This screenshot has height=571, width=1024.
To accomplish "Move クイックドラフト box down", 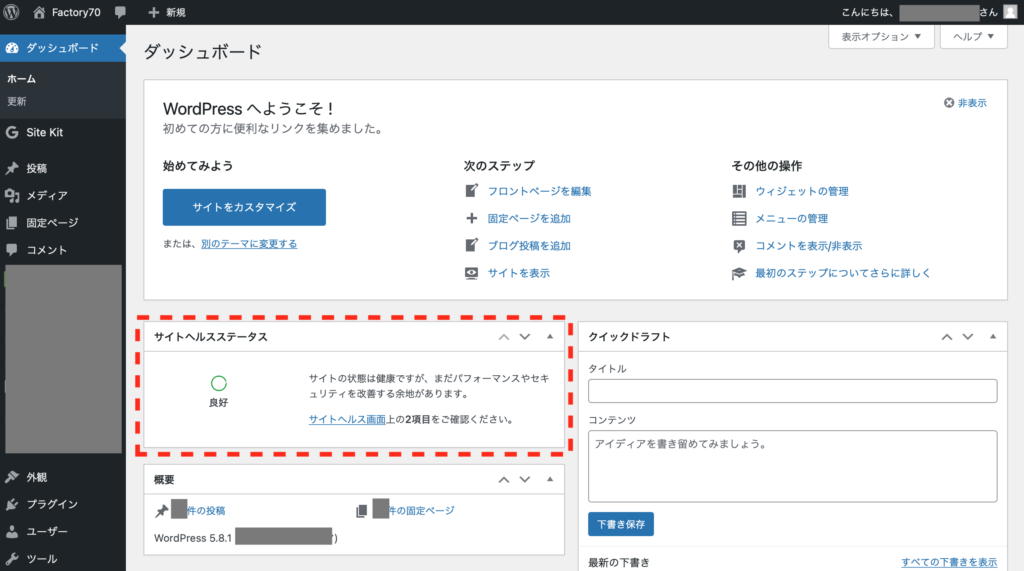I will [967, 337].
